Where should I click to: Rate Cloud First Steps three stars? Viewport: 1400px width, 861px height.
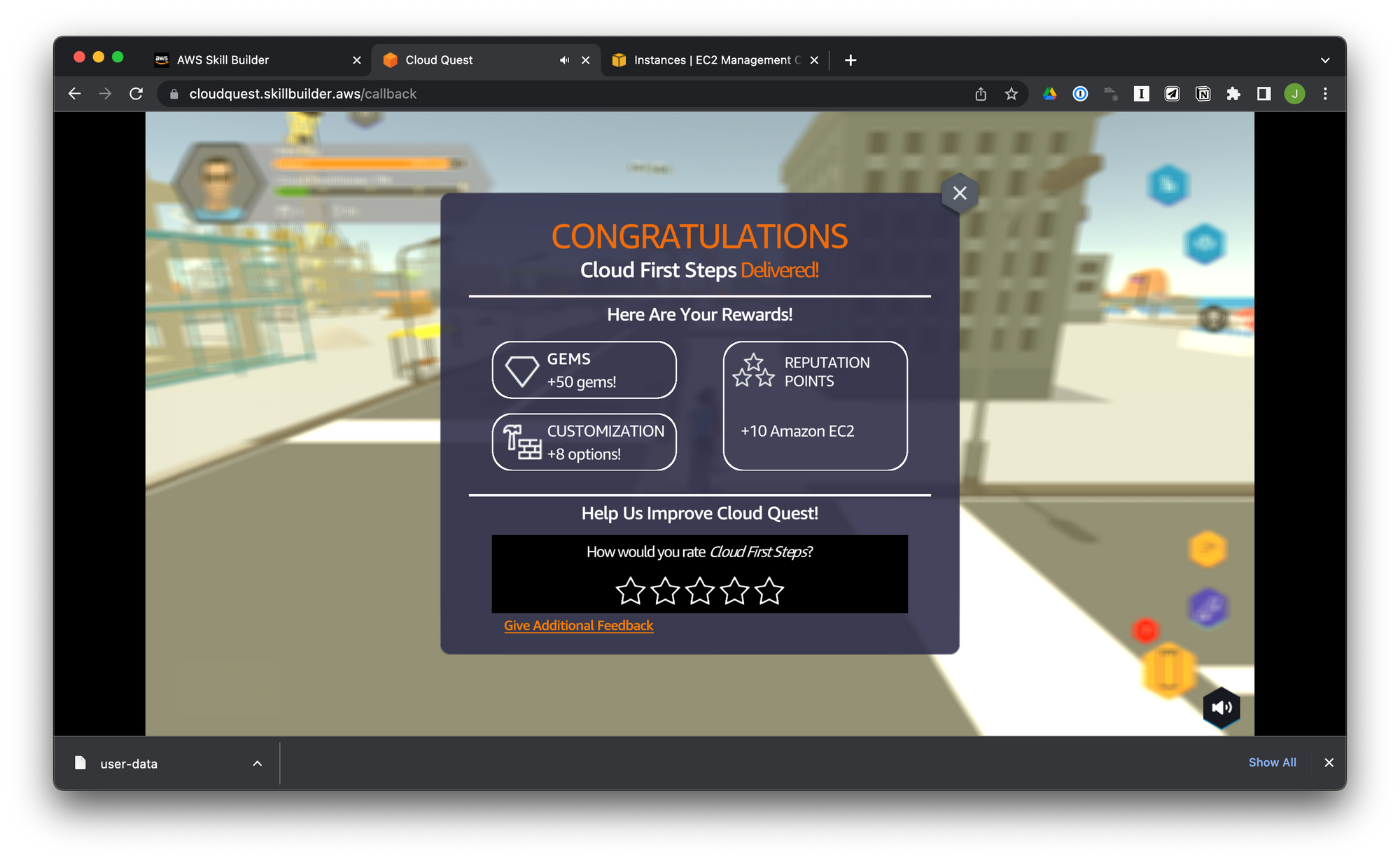click(700, 591)
